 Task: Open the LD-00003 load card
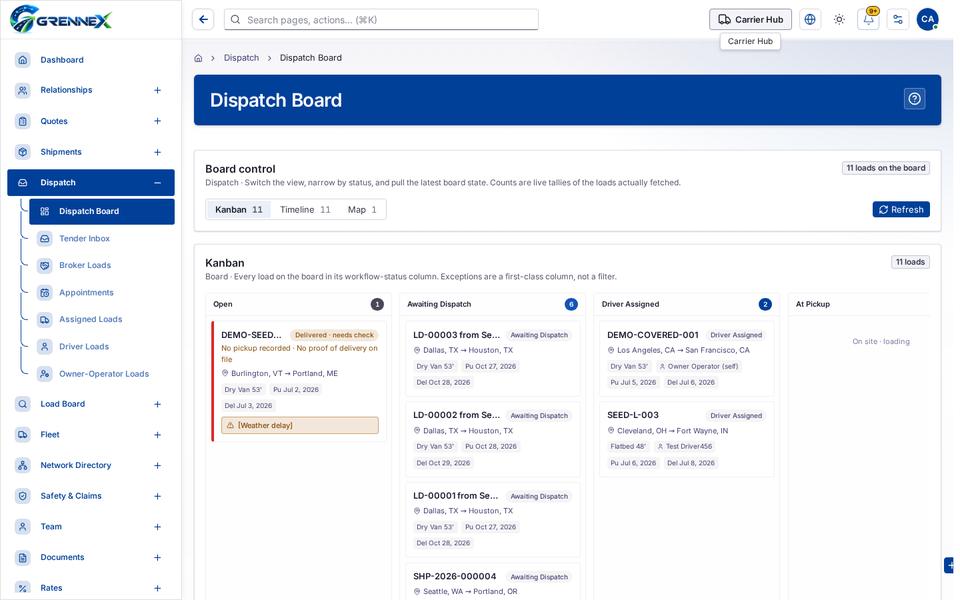[493, 359]
